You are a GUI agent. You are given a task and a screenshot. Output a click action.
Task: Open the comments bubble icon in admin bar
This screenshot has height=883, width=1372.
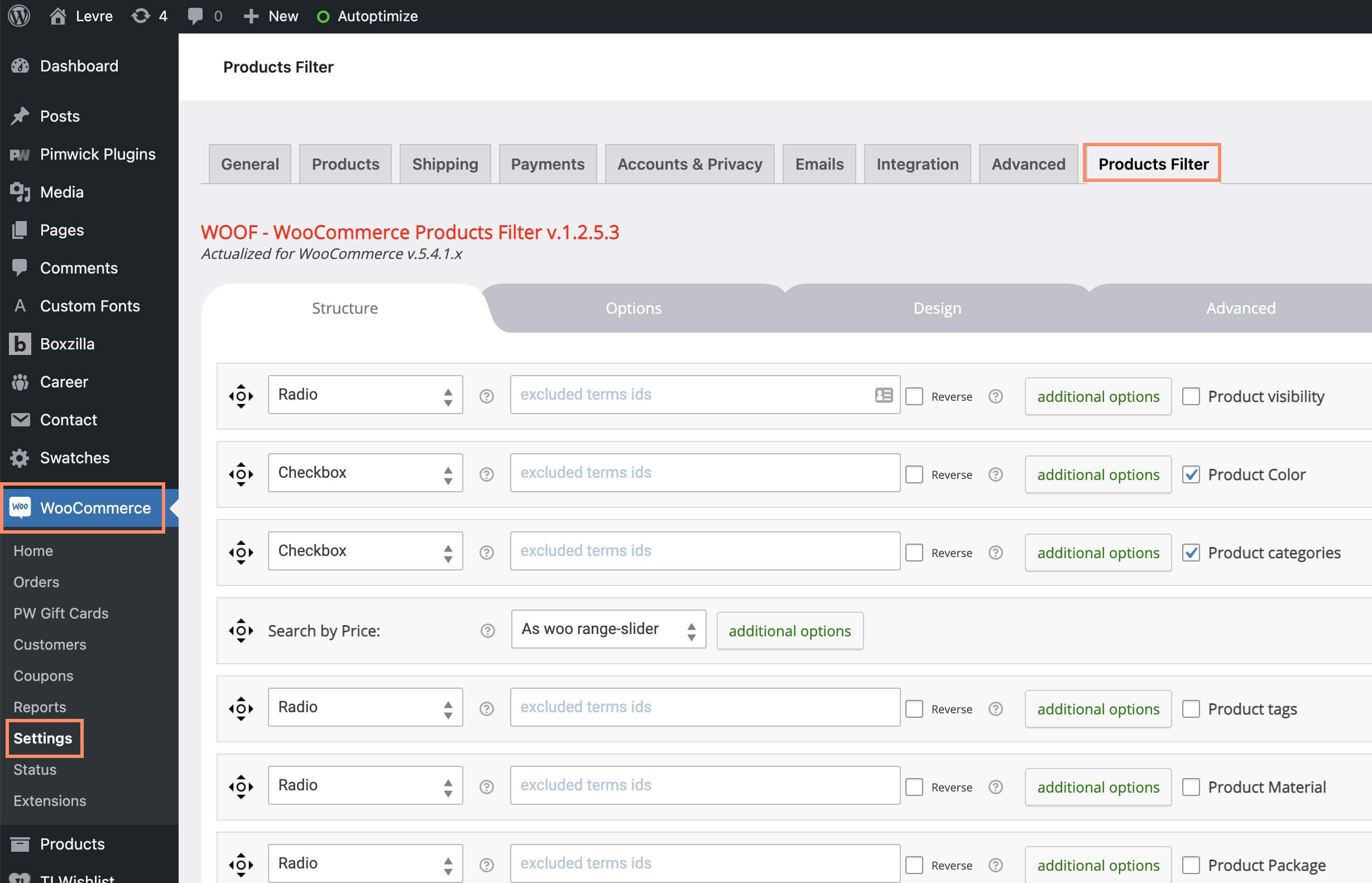[195, 16]
